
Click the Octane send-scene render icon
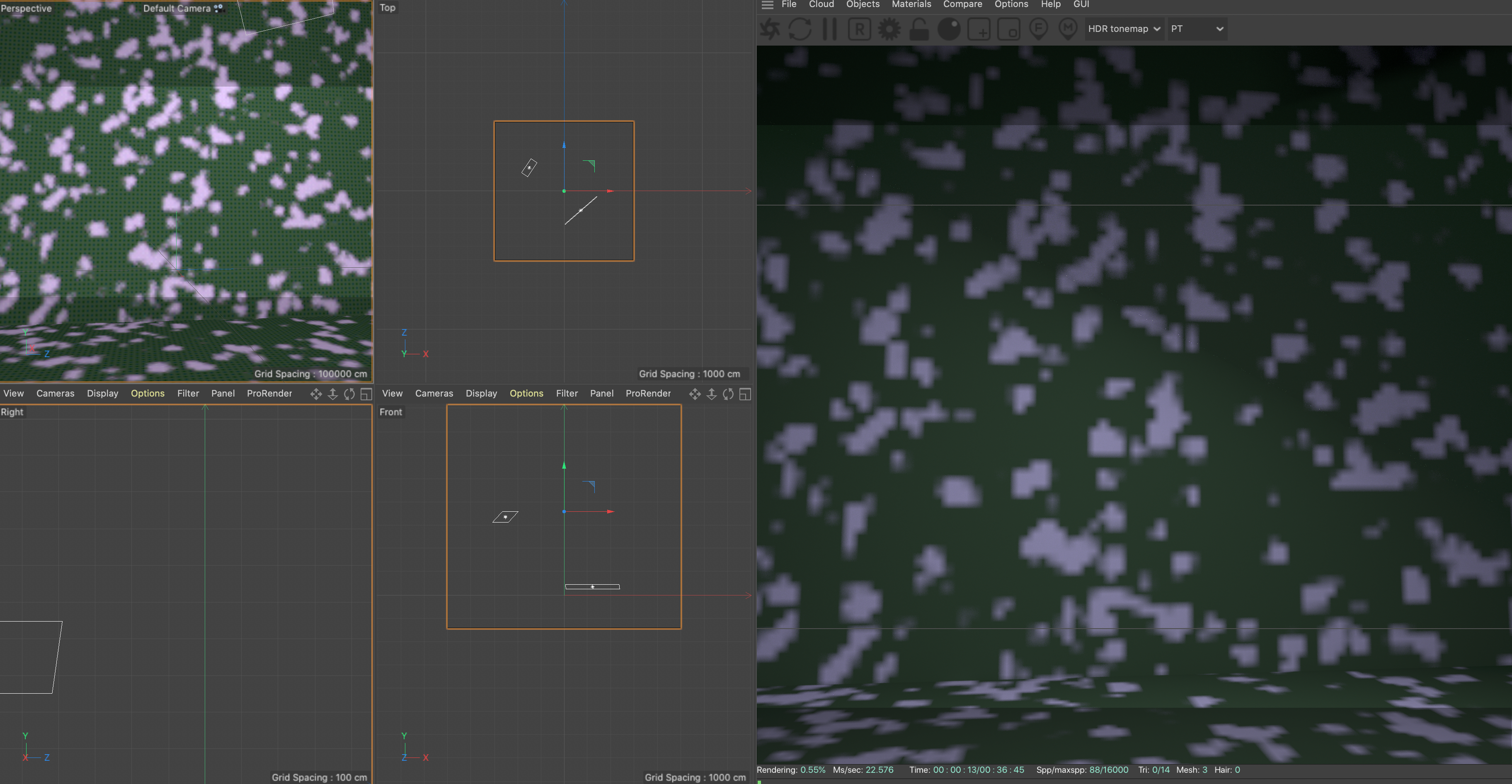[770, 29]
